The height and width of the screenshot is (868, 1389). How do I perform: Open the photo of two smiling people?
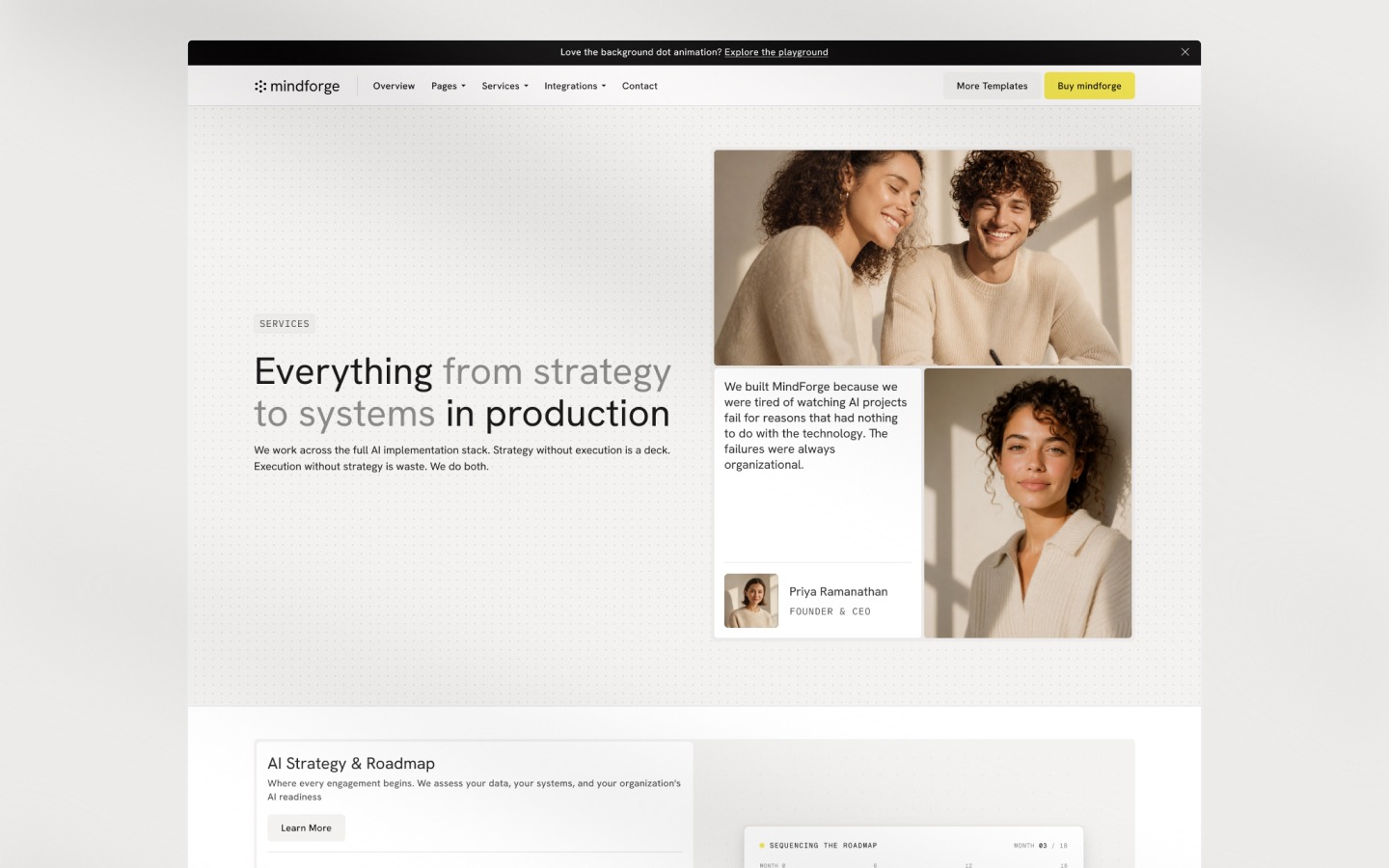point(922,258)
